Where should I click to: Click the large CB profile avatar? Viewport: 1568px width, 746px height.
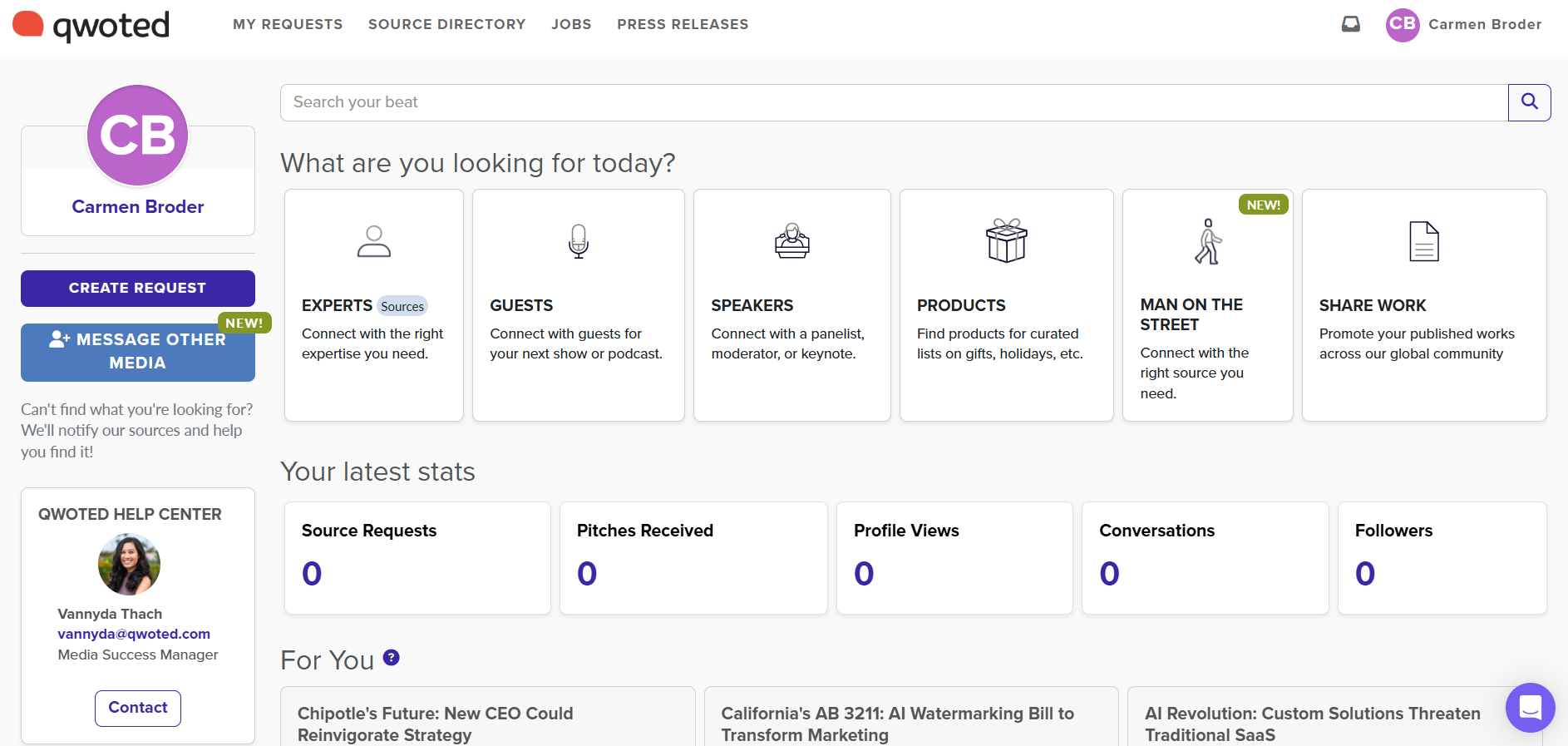[138, 136]
